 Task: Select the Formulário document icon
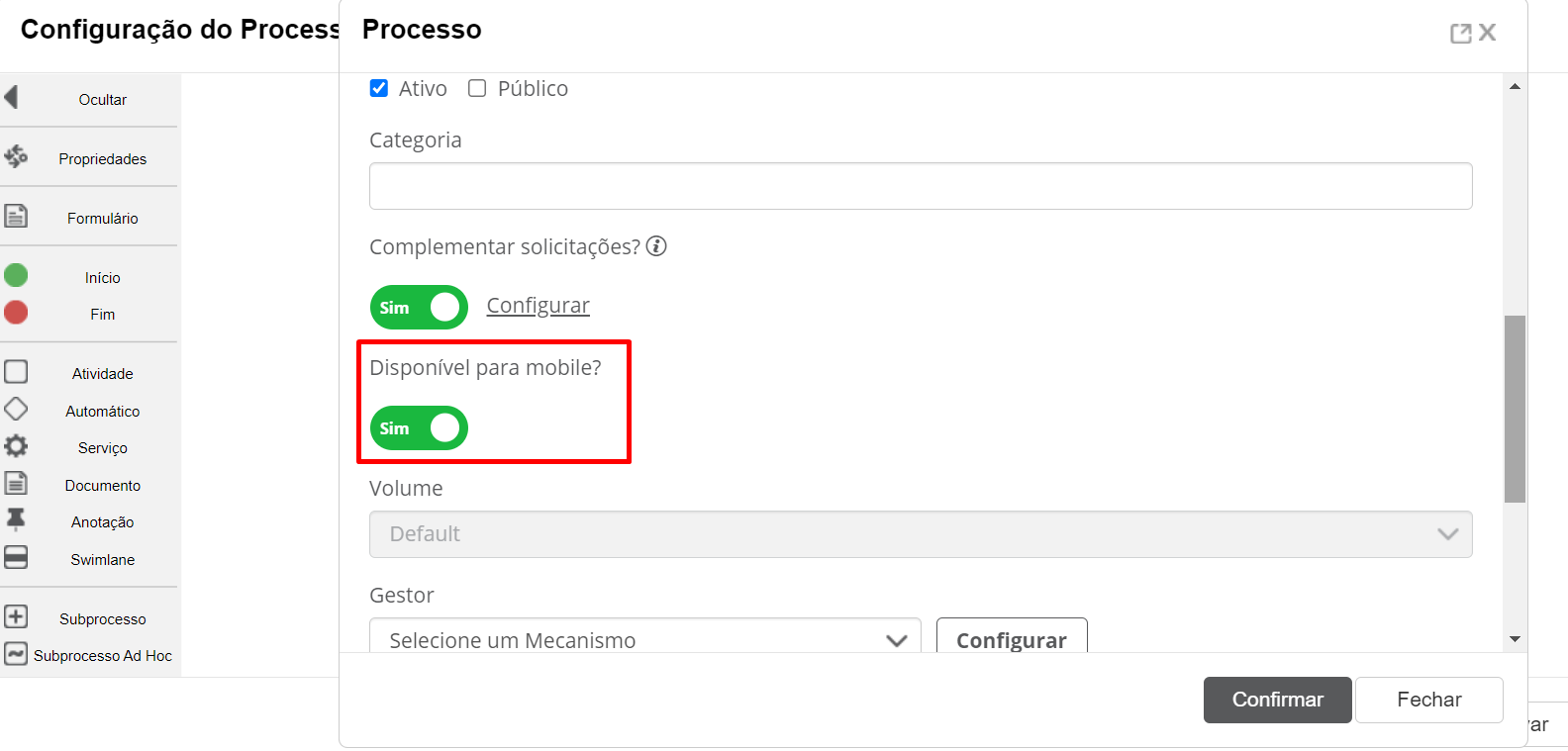pyautogui.click(x=16, y=216)
